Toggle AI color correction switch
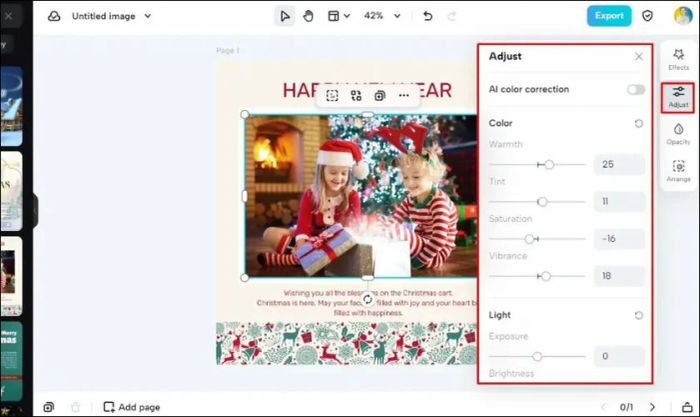The image size is (700, 417). click(x=636, y=89)
